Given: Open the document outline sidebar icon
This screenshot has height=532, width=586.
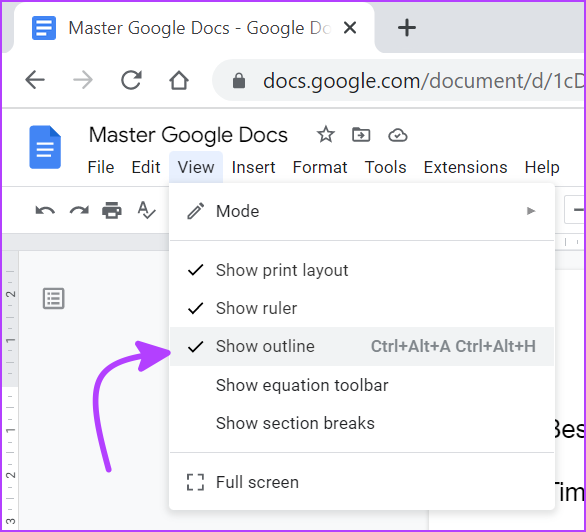Looking at the screenshot, I should (54, 299).
